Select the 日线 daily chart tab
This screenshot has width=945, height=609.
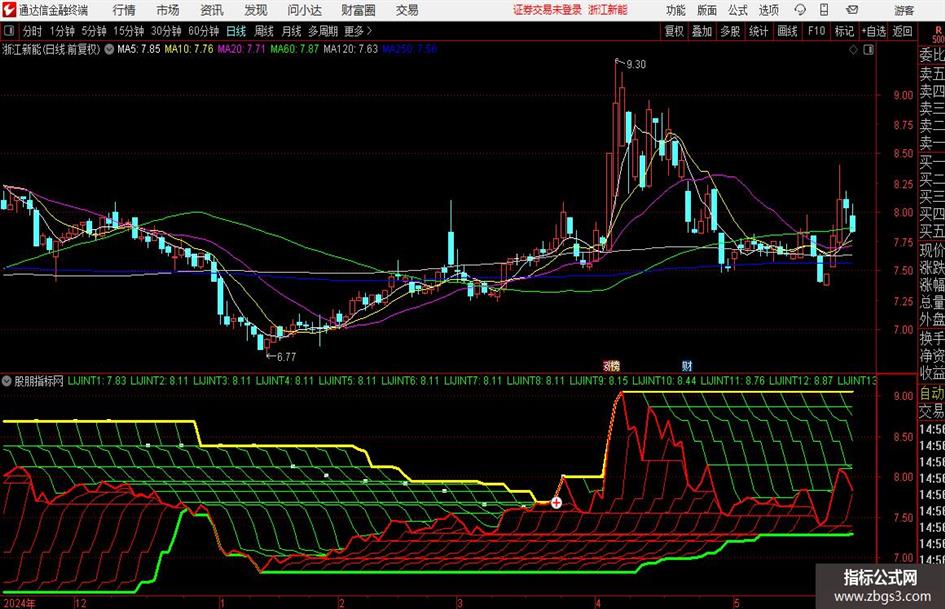[x=236, y=31]
